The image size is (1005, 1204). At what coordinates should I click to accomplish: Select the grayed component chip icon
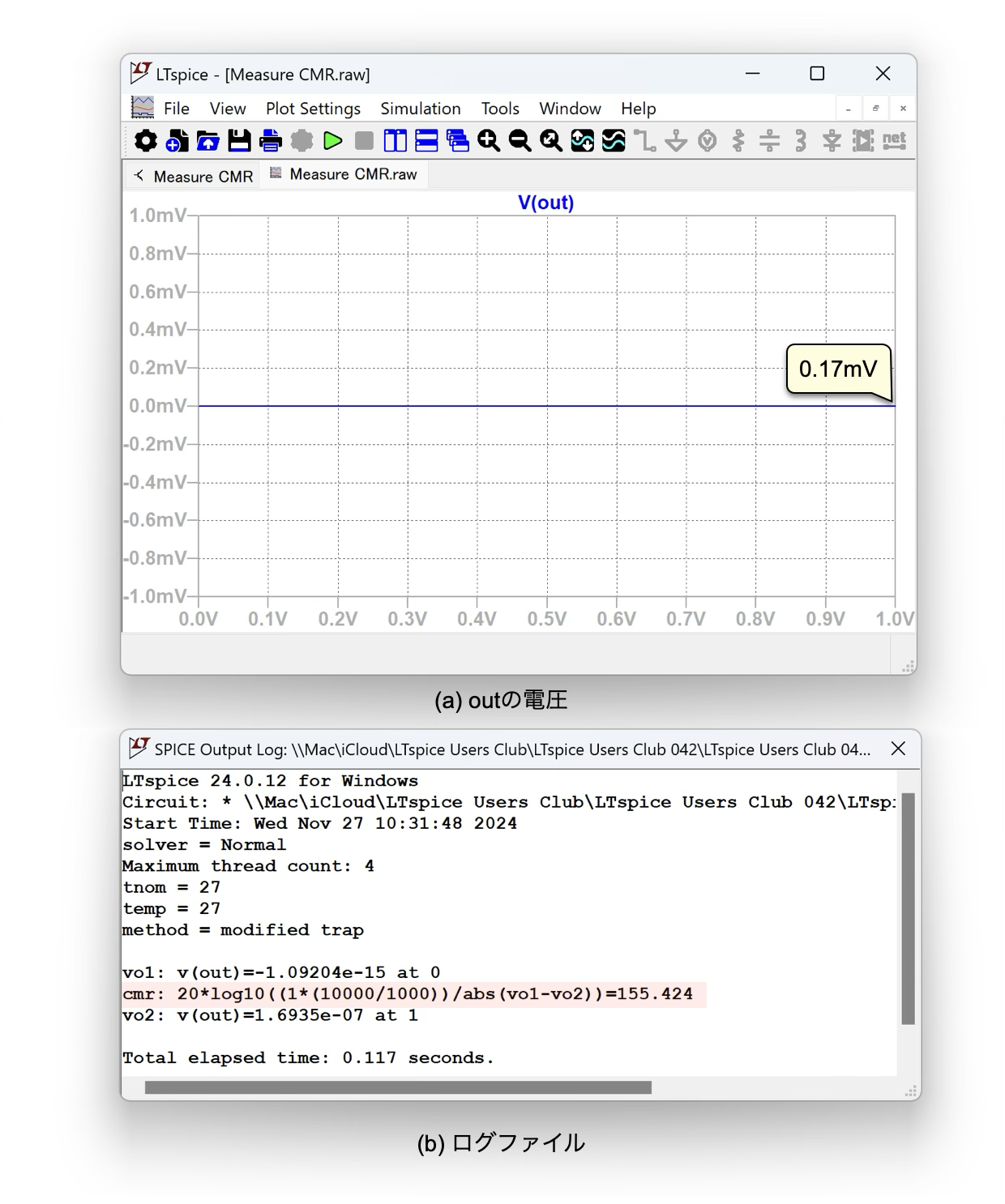coord(863,141)
